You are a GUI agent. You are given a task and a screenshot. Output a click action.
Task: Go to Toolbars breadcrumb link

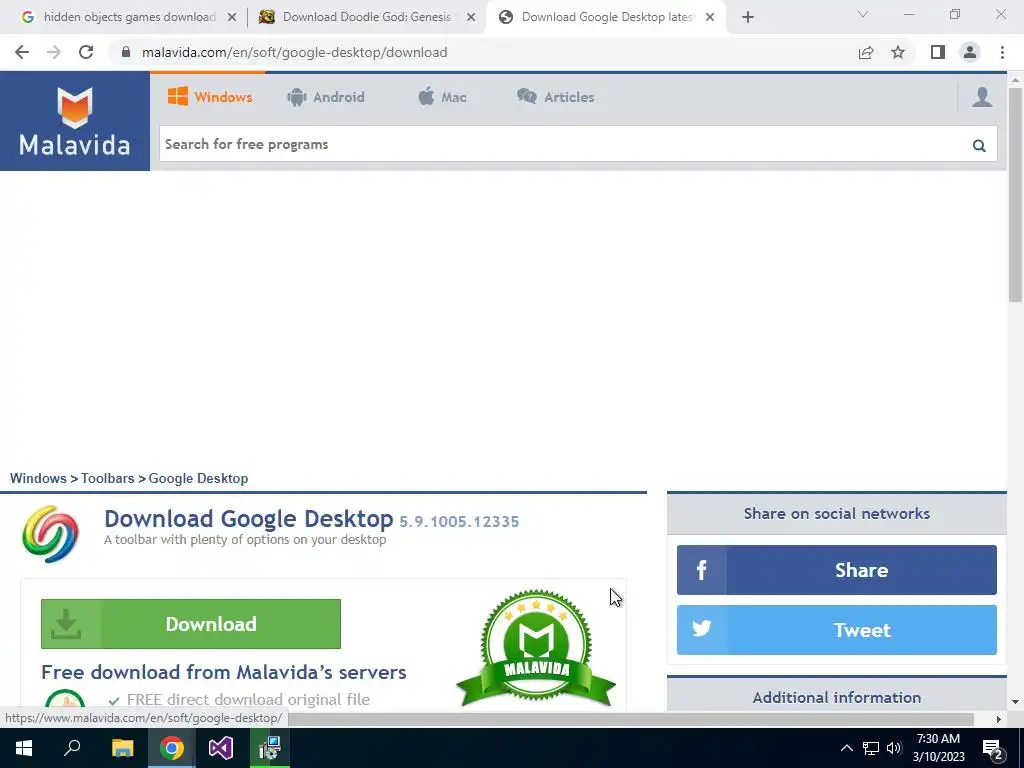[108, 478]
